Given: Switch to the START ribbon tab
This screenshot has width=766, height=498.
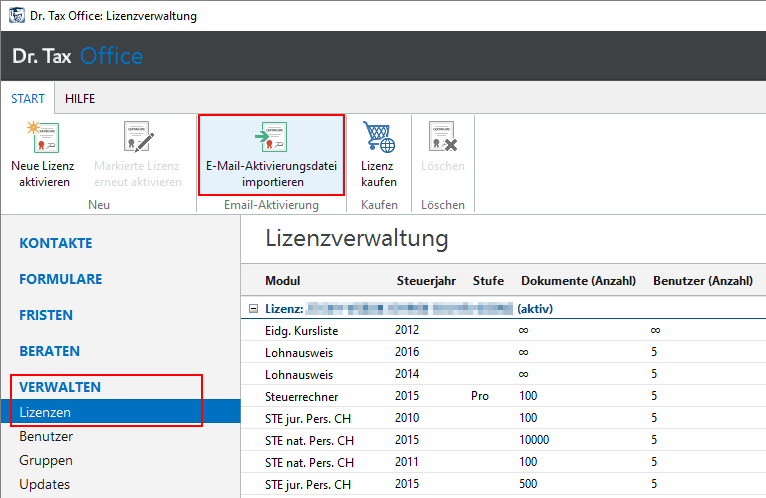Looking at the screenshot, I should (x=28, y=99).
